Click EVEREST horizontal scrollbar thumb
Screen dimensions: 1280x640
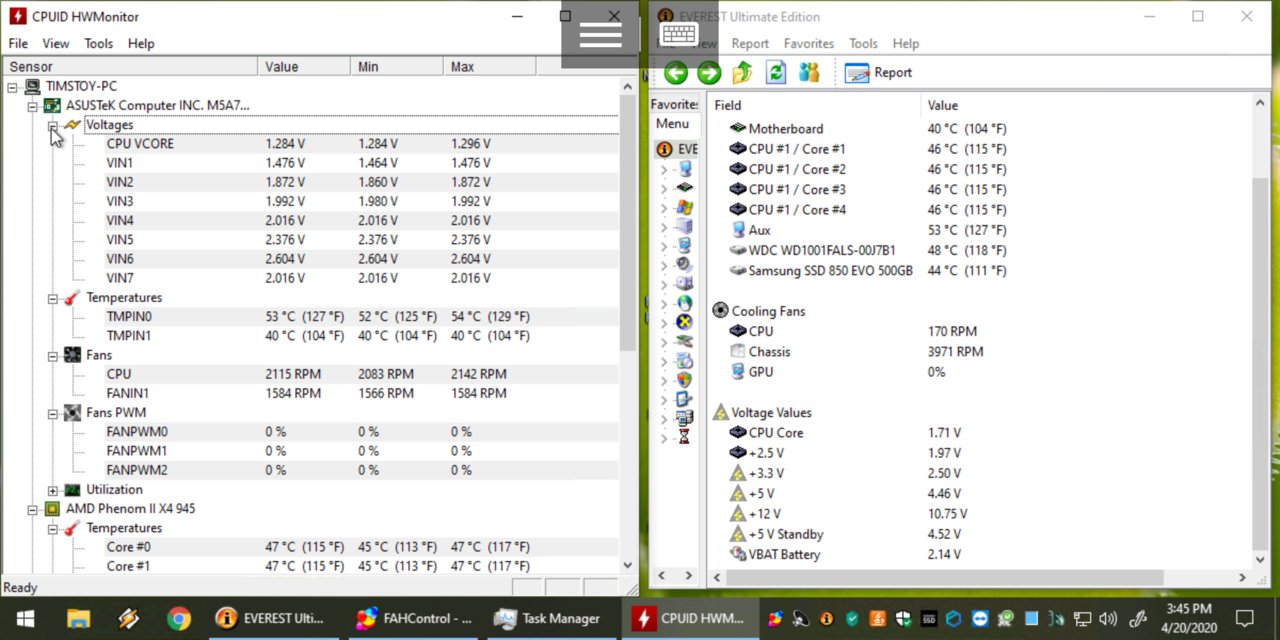tap(944, 577)
